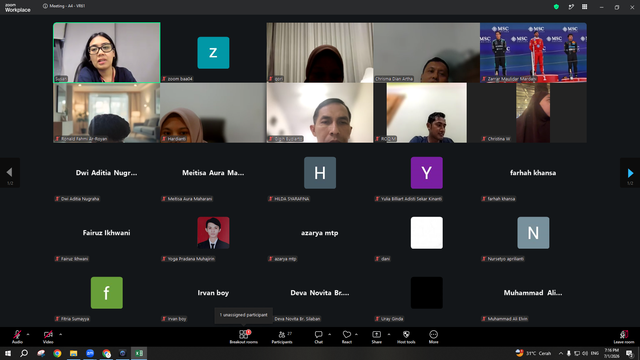Open the Windows Start menu
The image size is (640, 360).
(8, 353)
